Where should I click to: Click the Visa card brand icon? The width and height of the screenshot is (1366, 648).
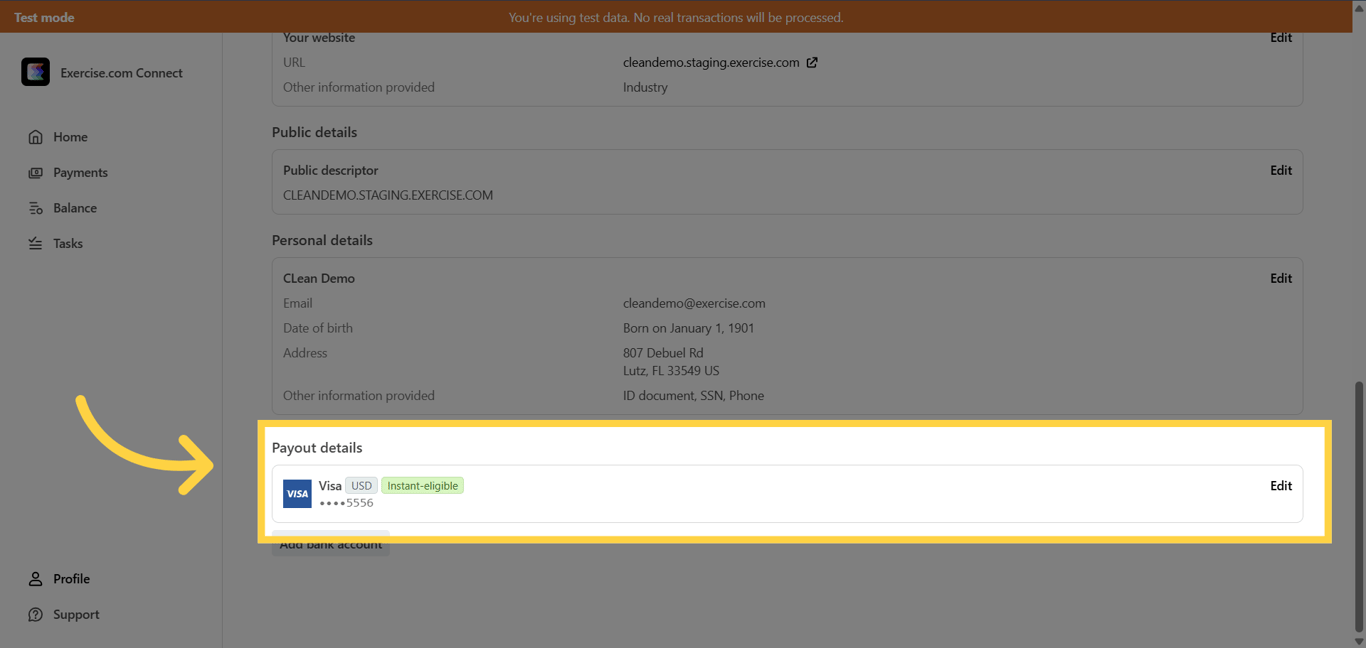pos(297,493)
